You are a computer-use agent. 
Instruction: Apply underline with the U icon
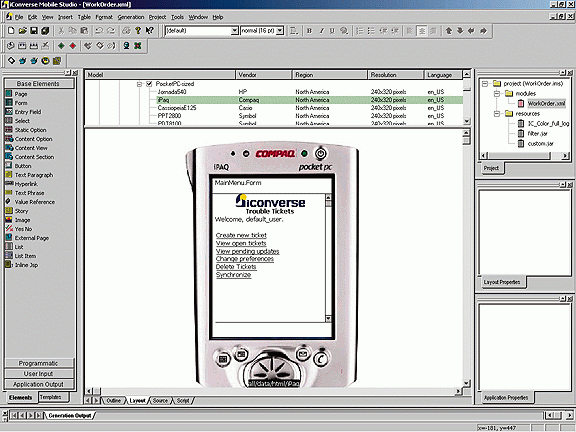coord(332,31)
